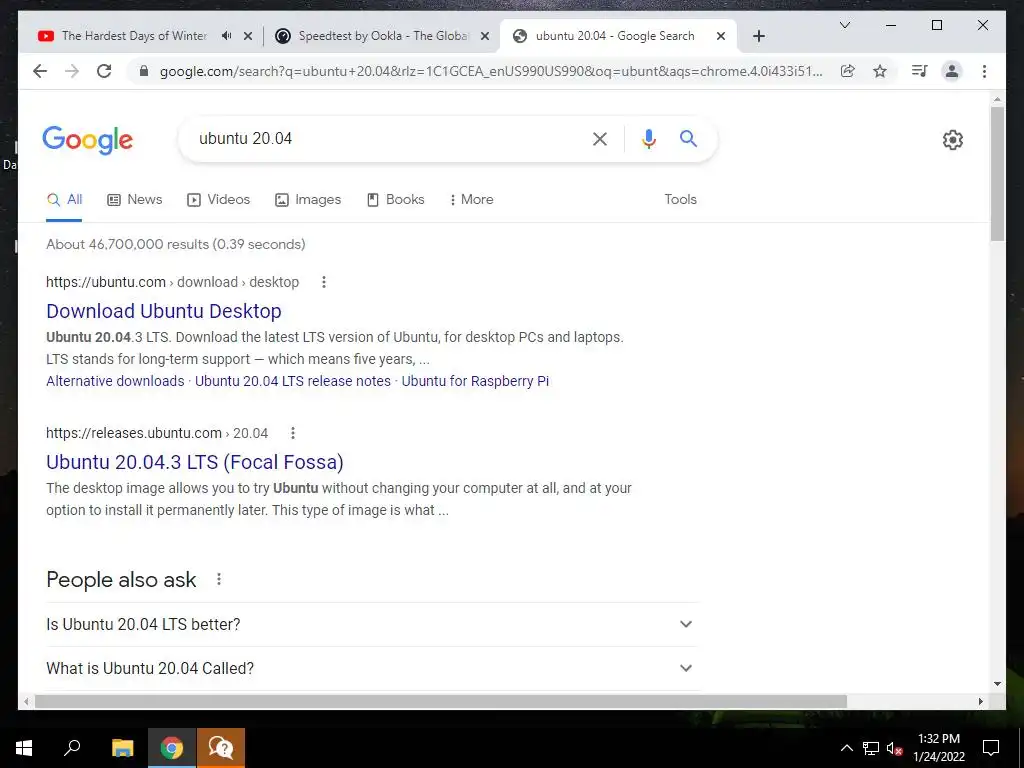Screen dimensions: 1024x768
Task: Click the scroll down arrow of page
Action: coord(997,684)
